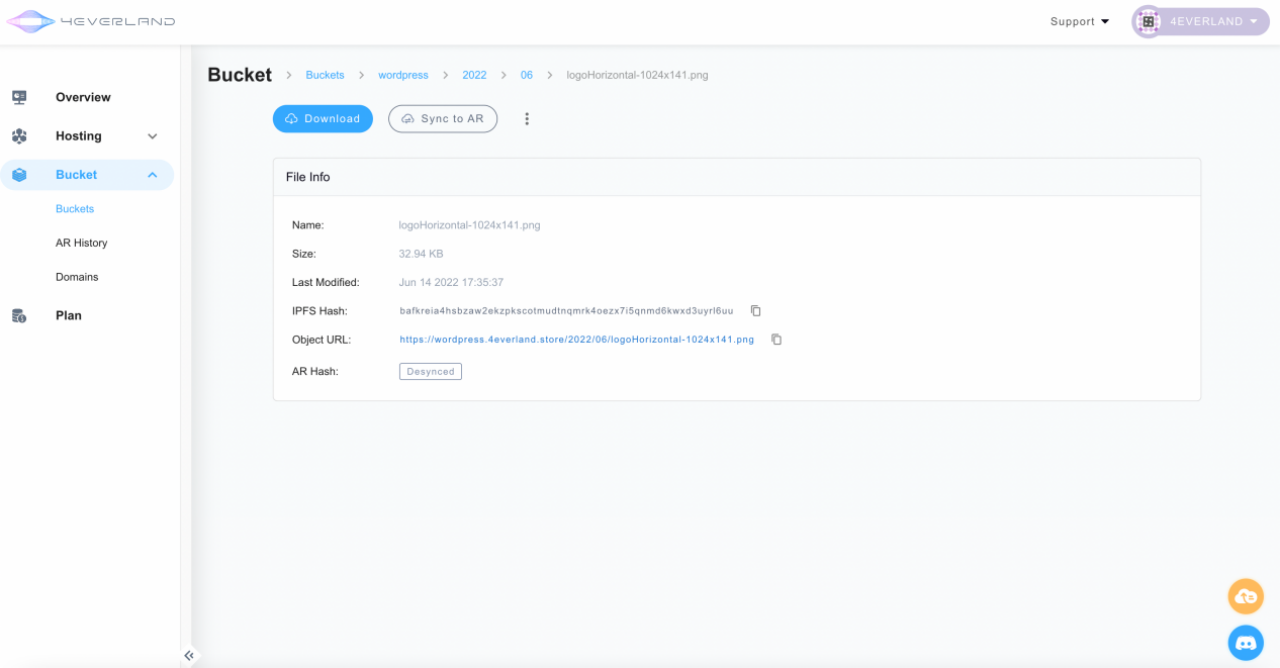The image size is (1280, 668).
Task: Open AR History submenu item
Action: [x=81, y=243]
